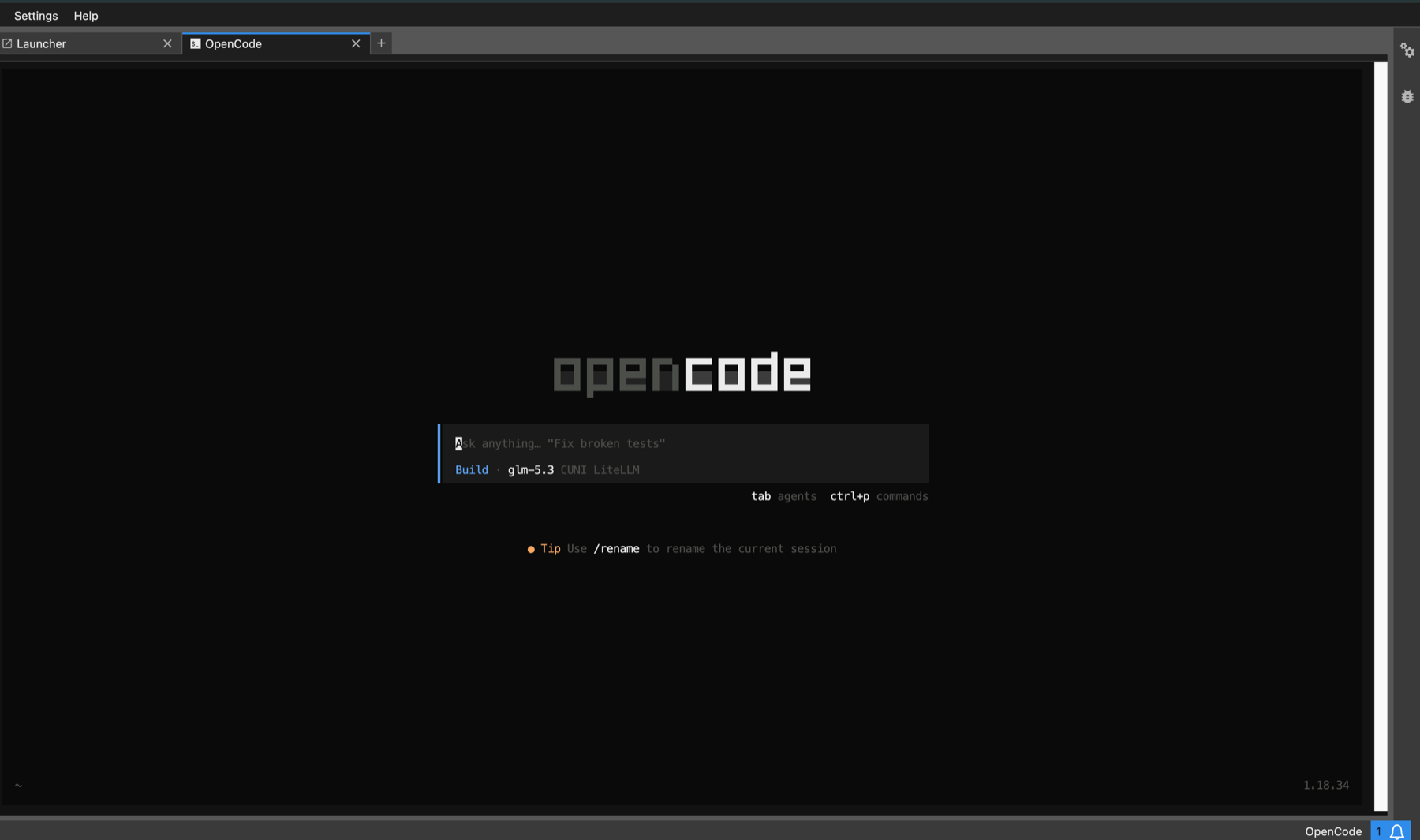The height and width of the screenshot is (840, 1420).
Task: Click the notification bell icon
Action: coord(1397,831)
